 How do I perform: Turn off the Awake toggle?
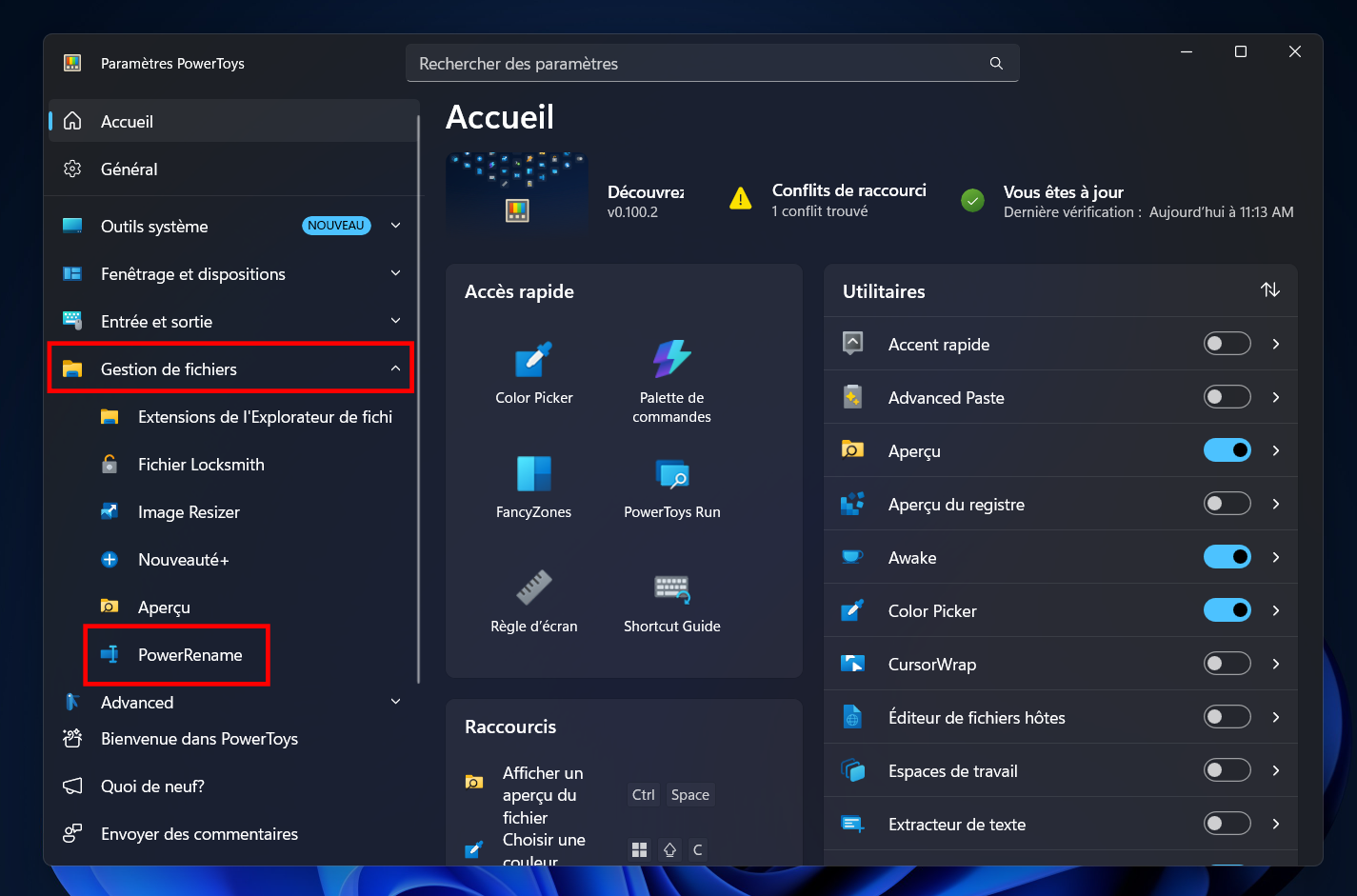coord(1227,557)
